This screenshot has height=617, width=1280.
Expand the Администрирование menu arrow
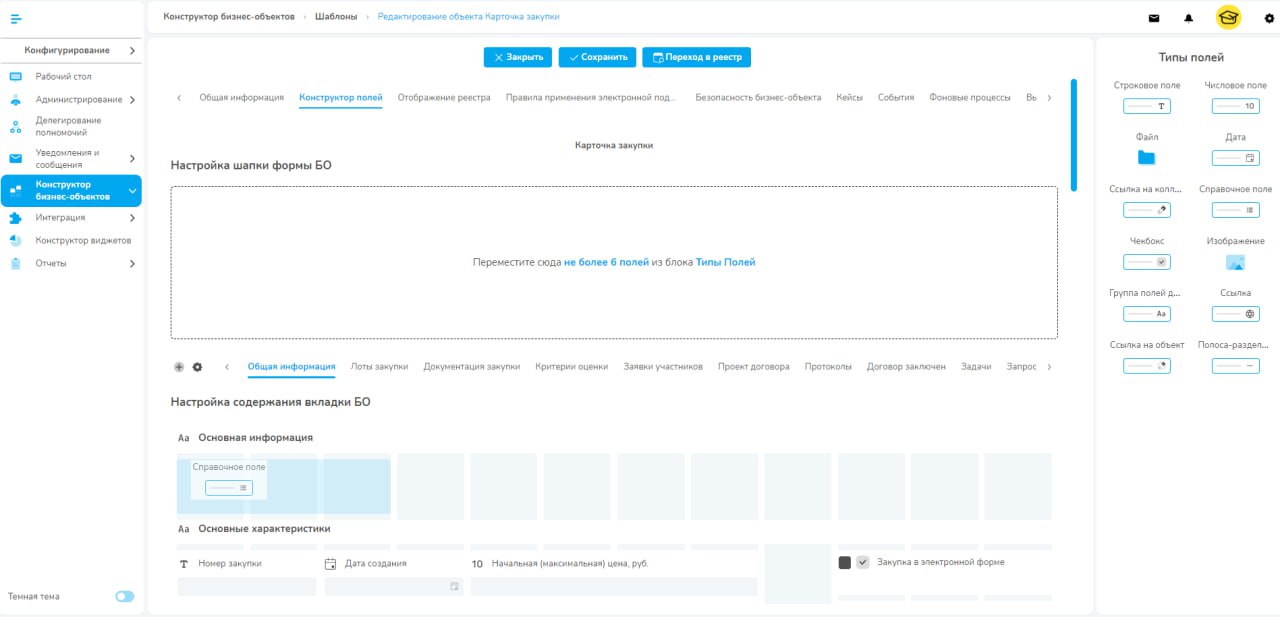point(132,100)
